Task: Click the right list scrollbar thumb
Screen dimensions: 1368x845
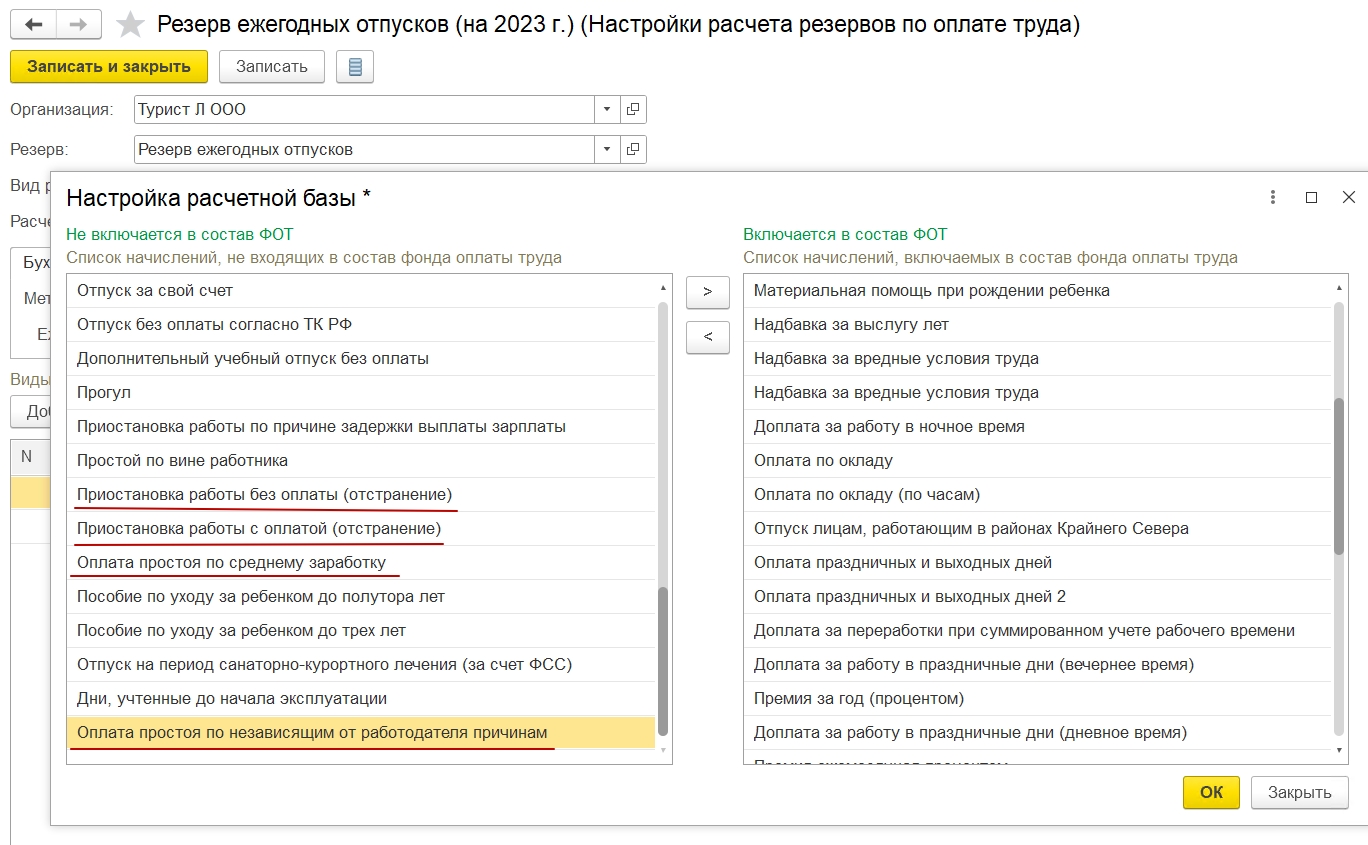Action: coord(1340,476)
